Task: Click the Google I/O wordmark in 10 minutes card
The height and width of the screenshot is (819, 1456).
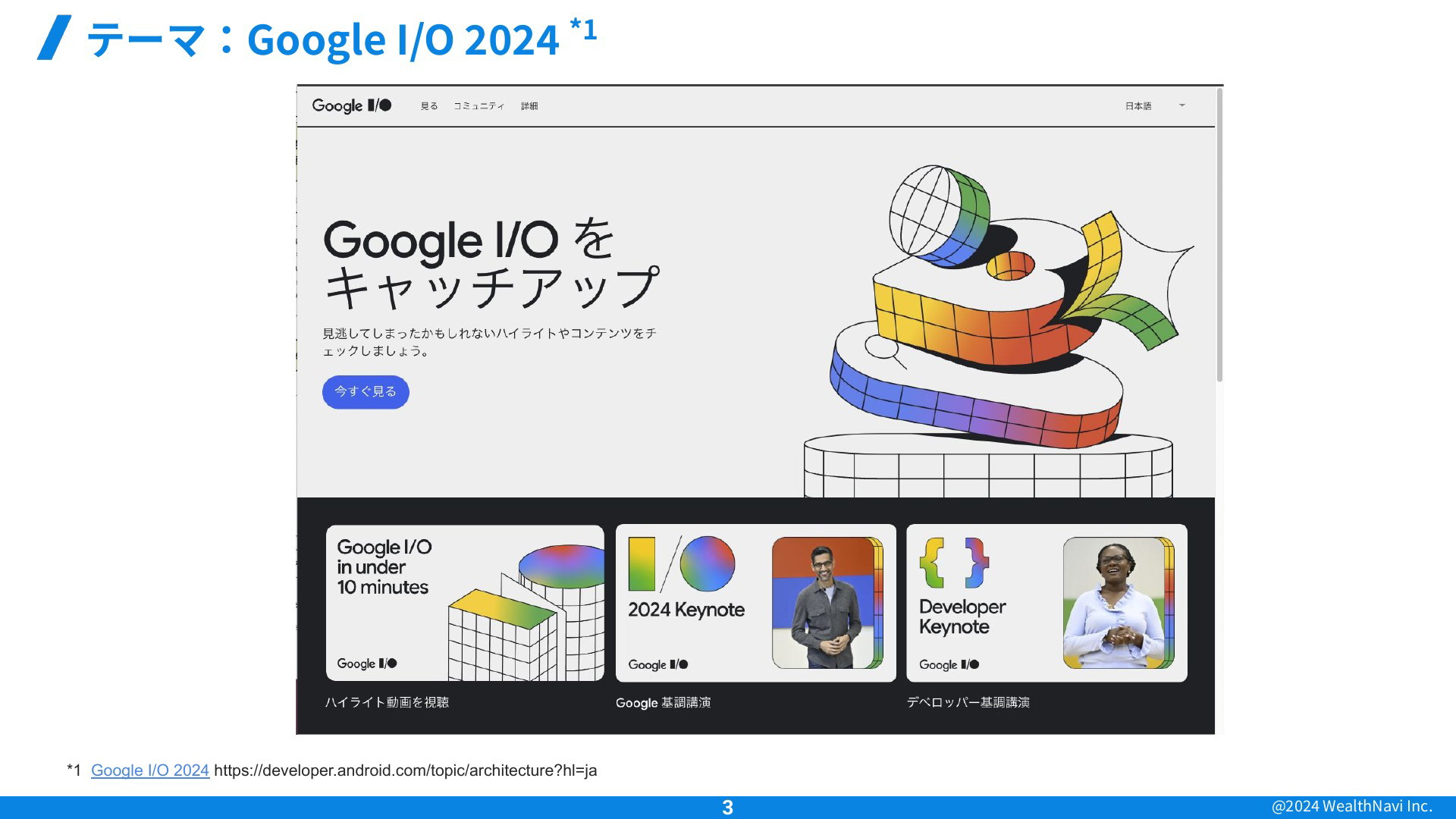Action: (367, 664)
